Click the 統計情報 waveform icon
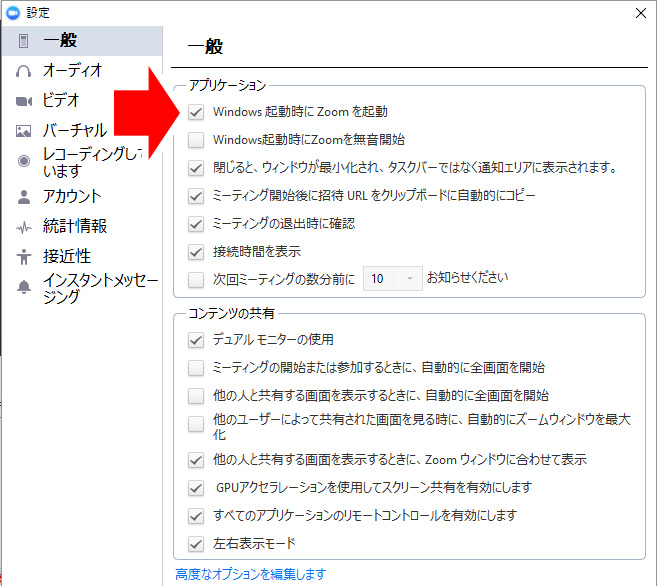The height and width of the screenshot is (586, 657). coord(24,227)
